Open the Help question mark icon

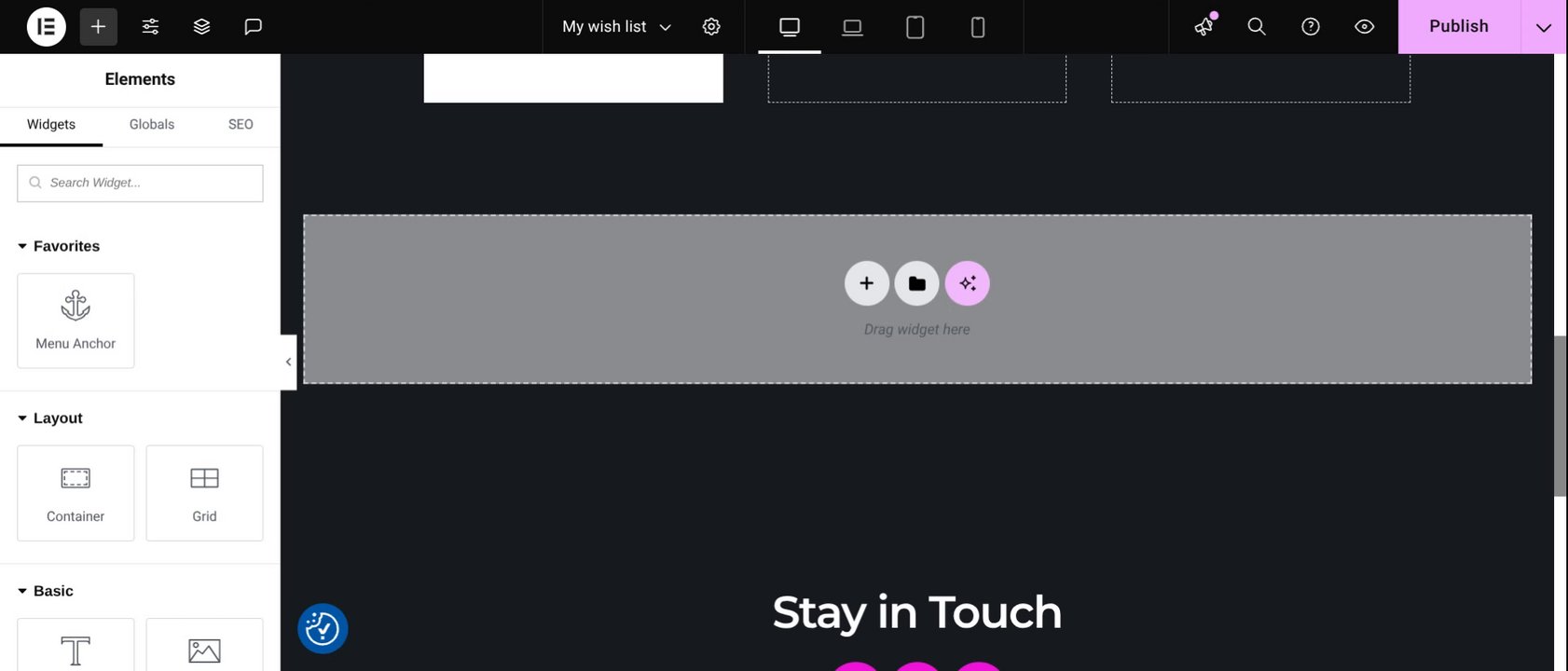pos(1311,27)
